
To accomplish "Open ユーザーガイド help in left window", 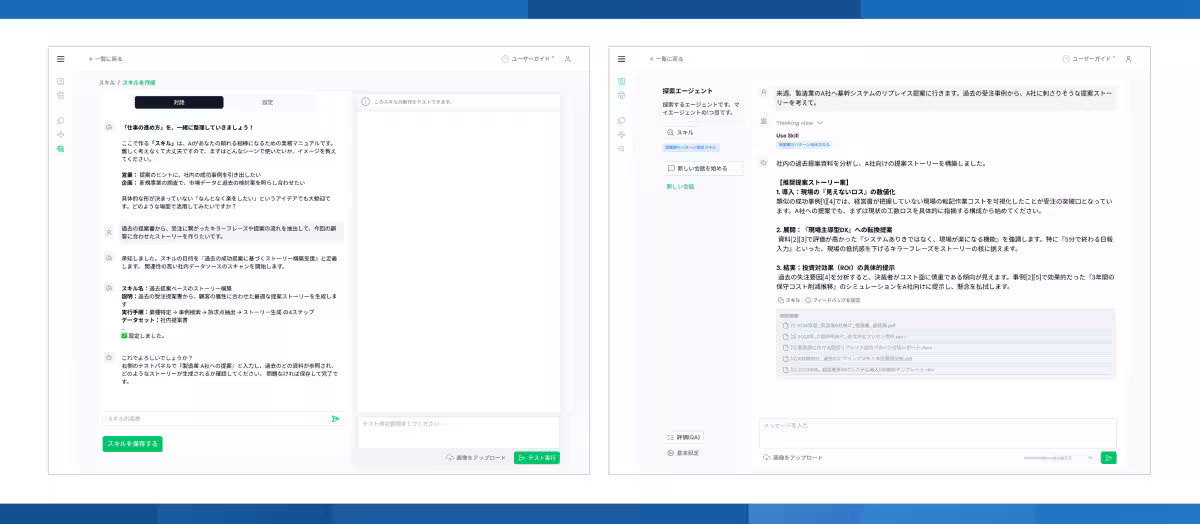I will click(x=530, y=59).
